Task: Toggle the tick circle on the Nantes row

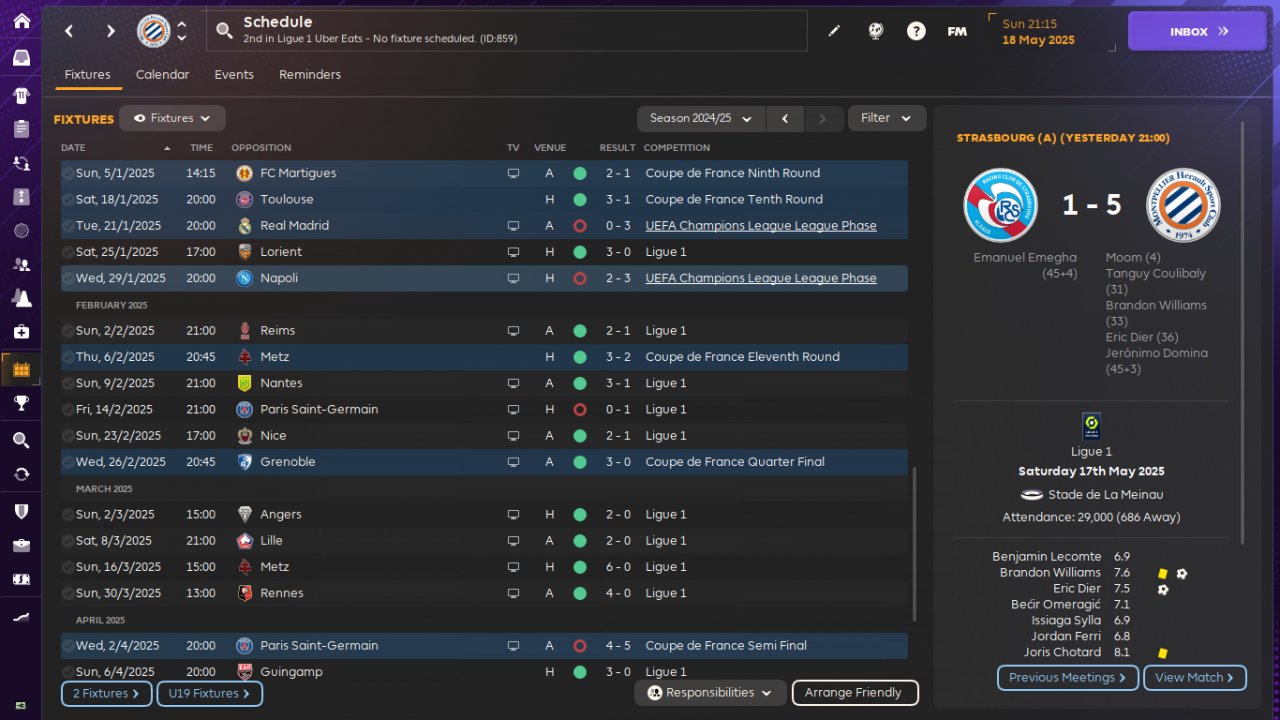Action: coord(68,383)
